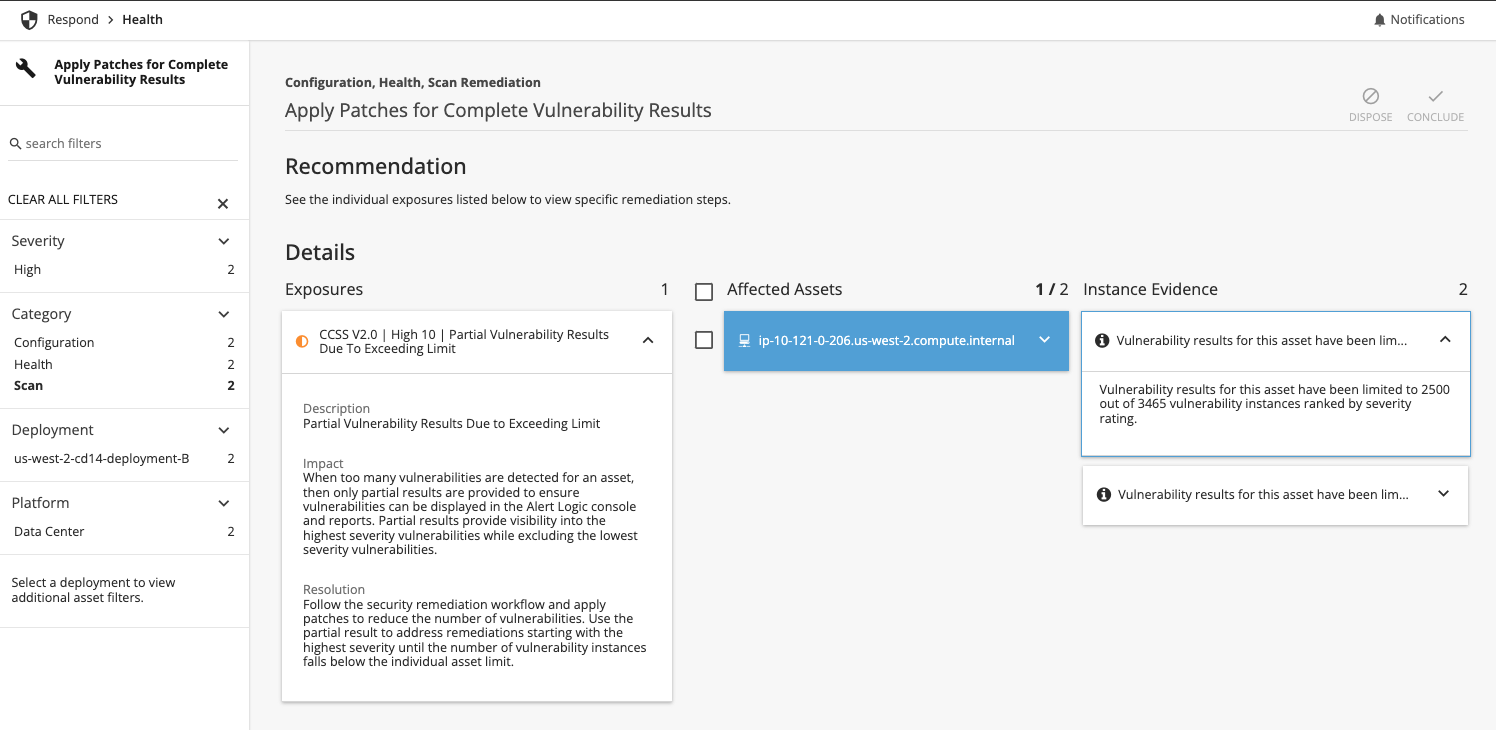Toggle the Affected Assets select-all checkbox
The height and width of the screenshot is (730, 1496).
click(x=704, y=292)
